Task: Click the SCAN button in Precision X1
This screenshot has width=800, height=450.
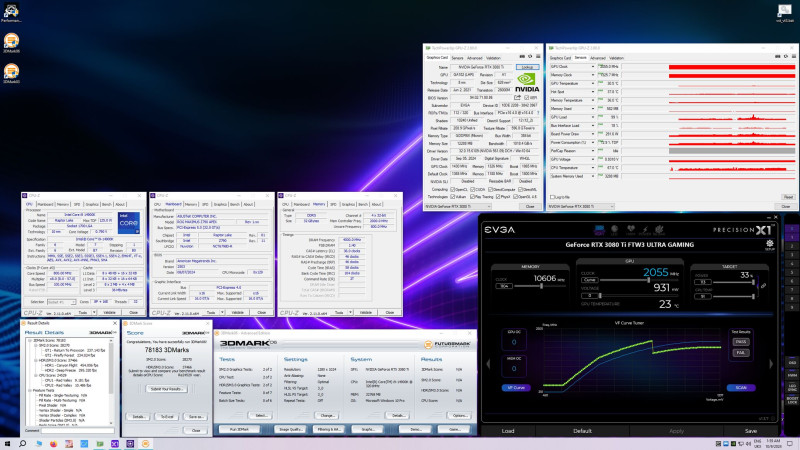Action: click(741, 388)
